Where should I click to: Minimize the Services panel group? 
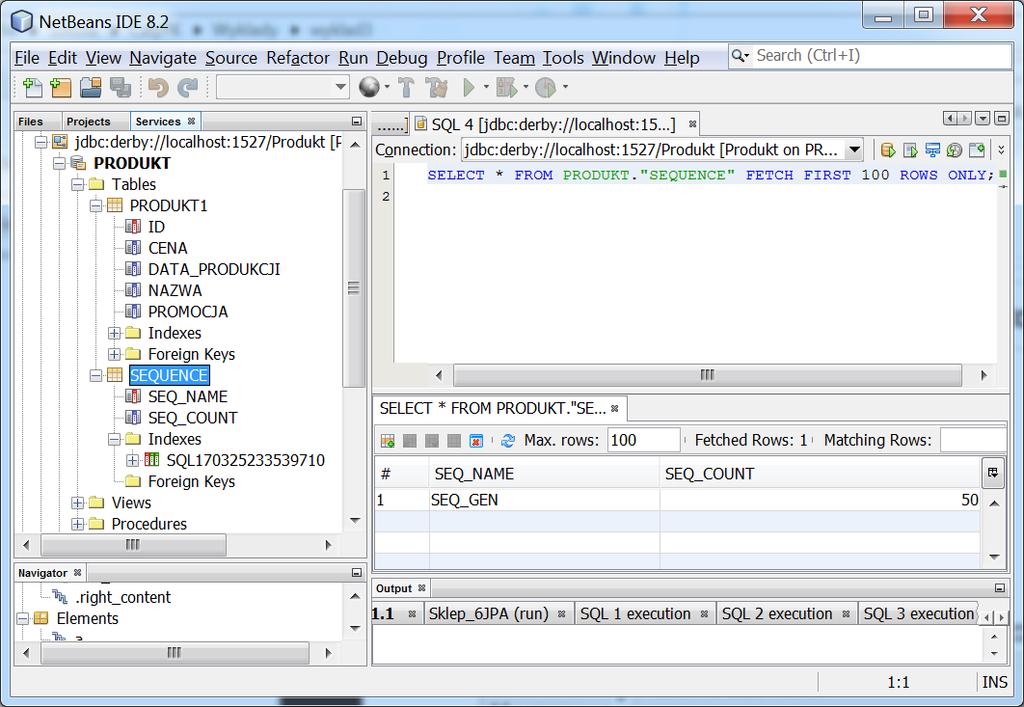357,121
